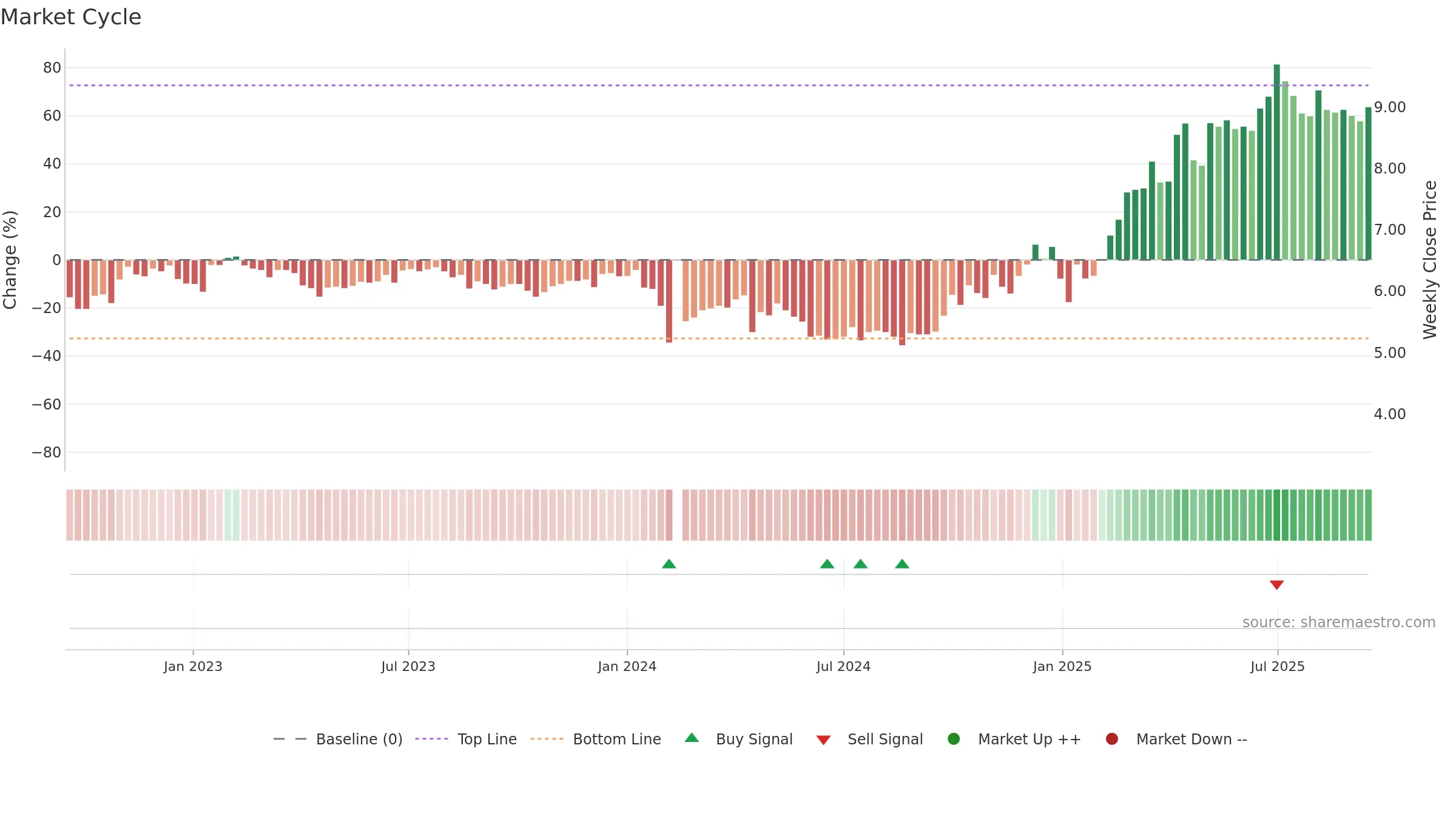This screenshot has width=1456, height=819.
Task: Click the Jul 2025 axis label
Action: click(1278, 667)
